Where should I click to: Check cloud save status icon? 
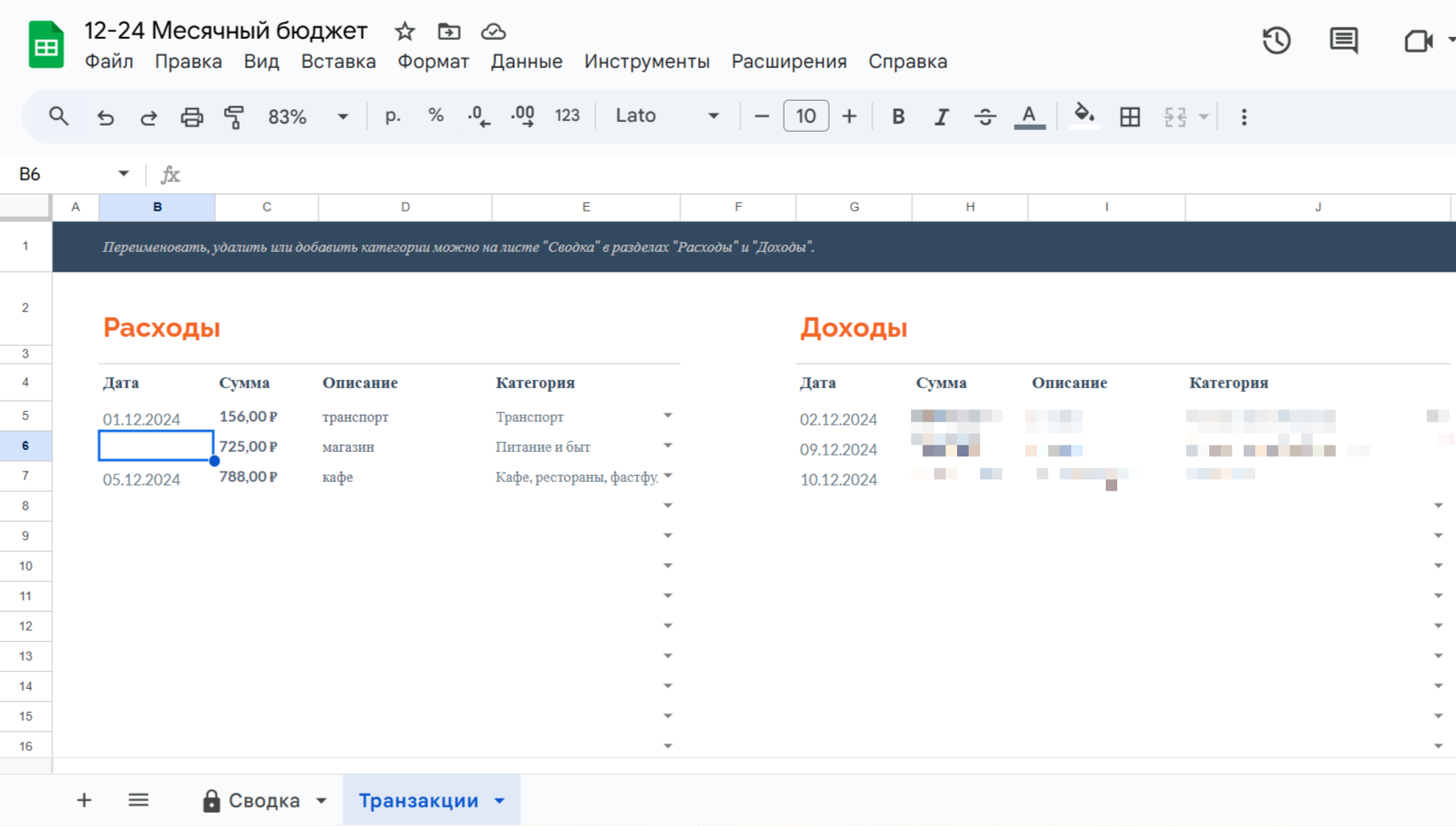(x=494, y=32)
